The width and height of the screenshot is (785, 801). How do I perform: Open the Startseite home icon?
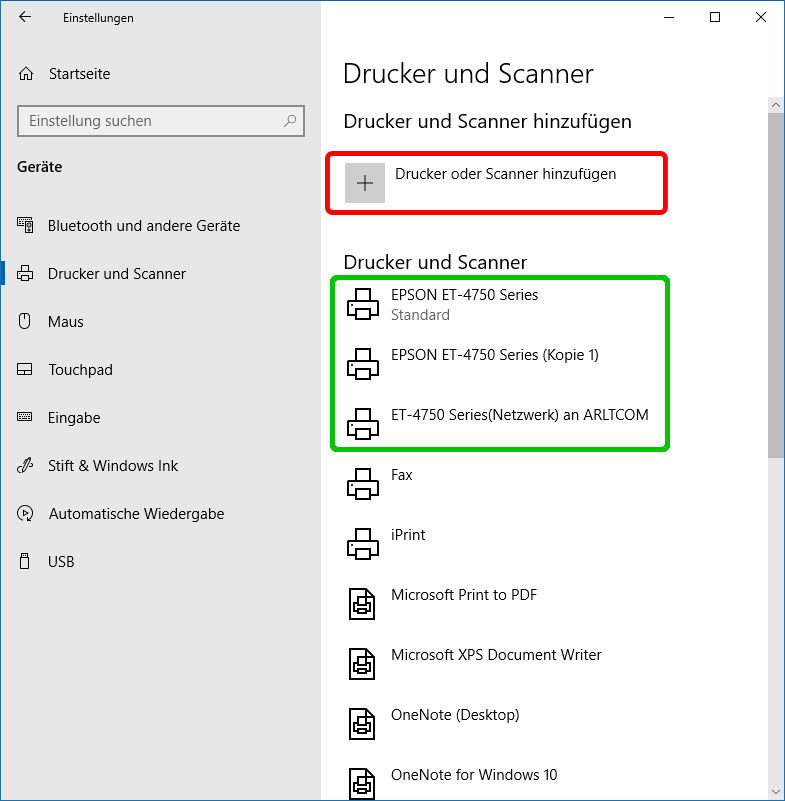27,74
